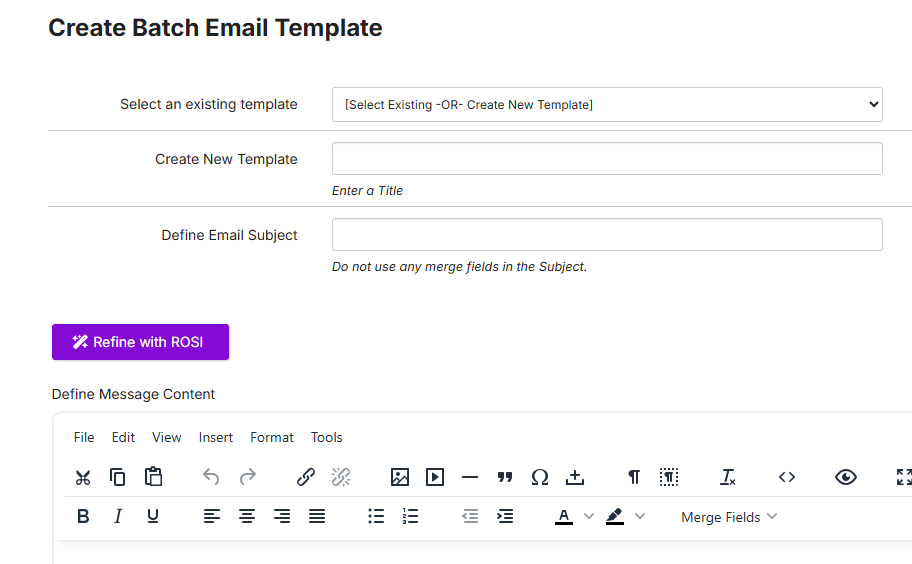Image resolution: width=912 pixels, height=564 pixels.
Task: Click the Define Message Content label
Action: click(133, 394)
